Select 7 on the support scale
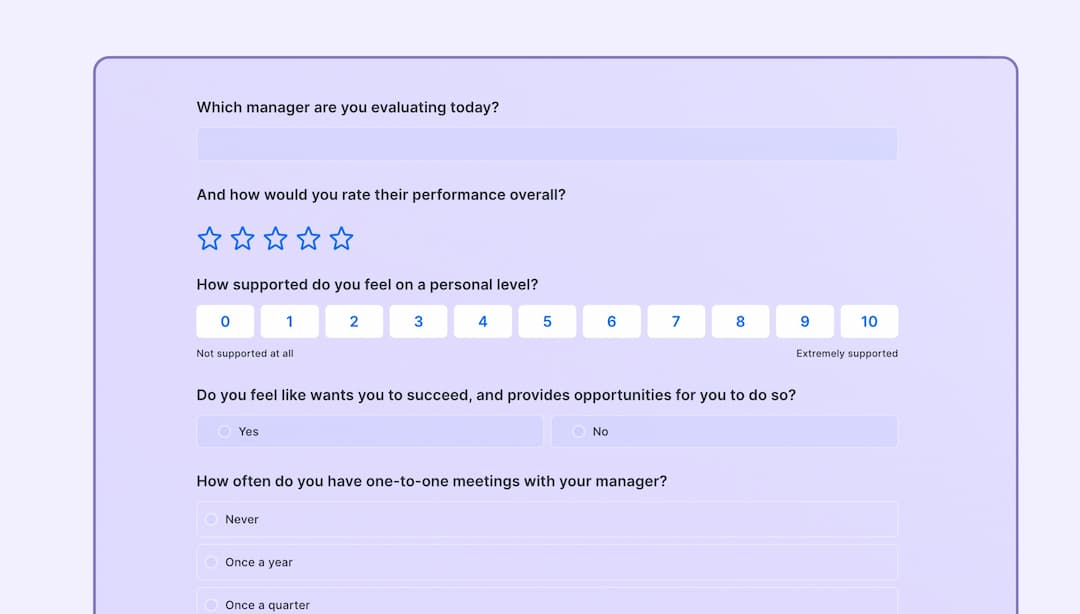 click(x=676, y=321)
